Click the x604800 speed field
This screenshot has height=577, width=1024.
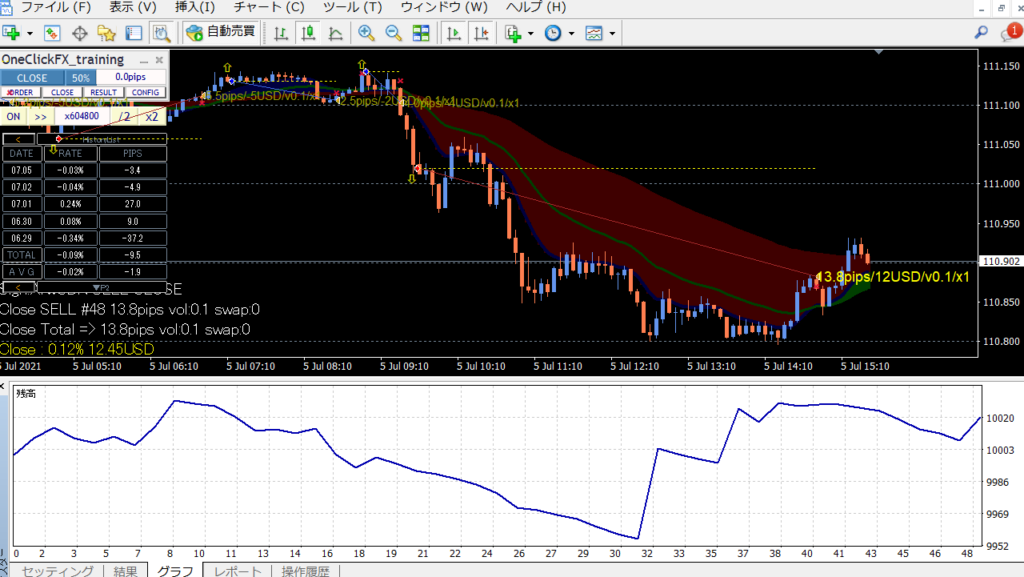(x=82, y=116)
